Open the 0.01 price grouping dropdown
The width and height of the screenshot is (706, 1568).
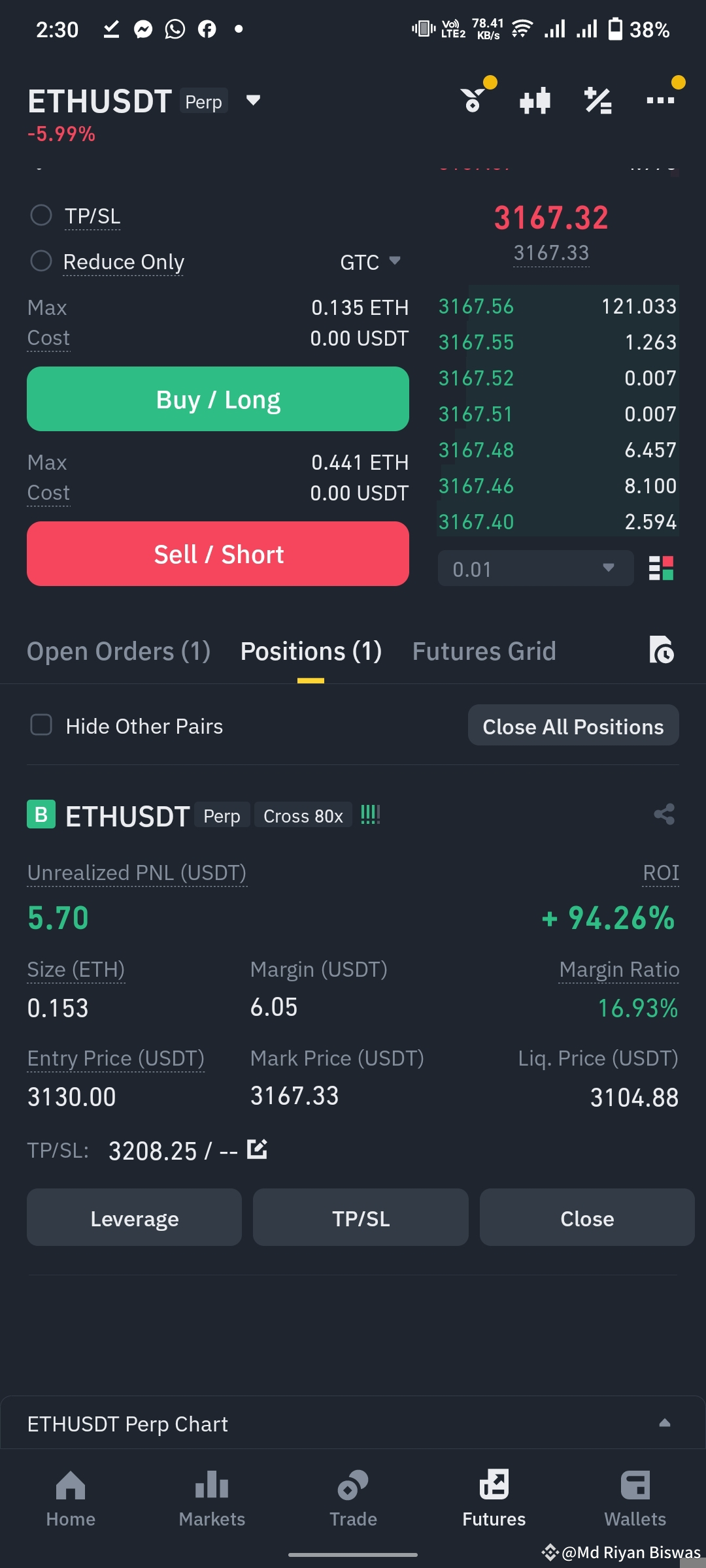click(535, 568)
